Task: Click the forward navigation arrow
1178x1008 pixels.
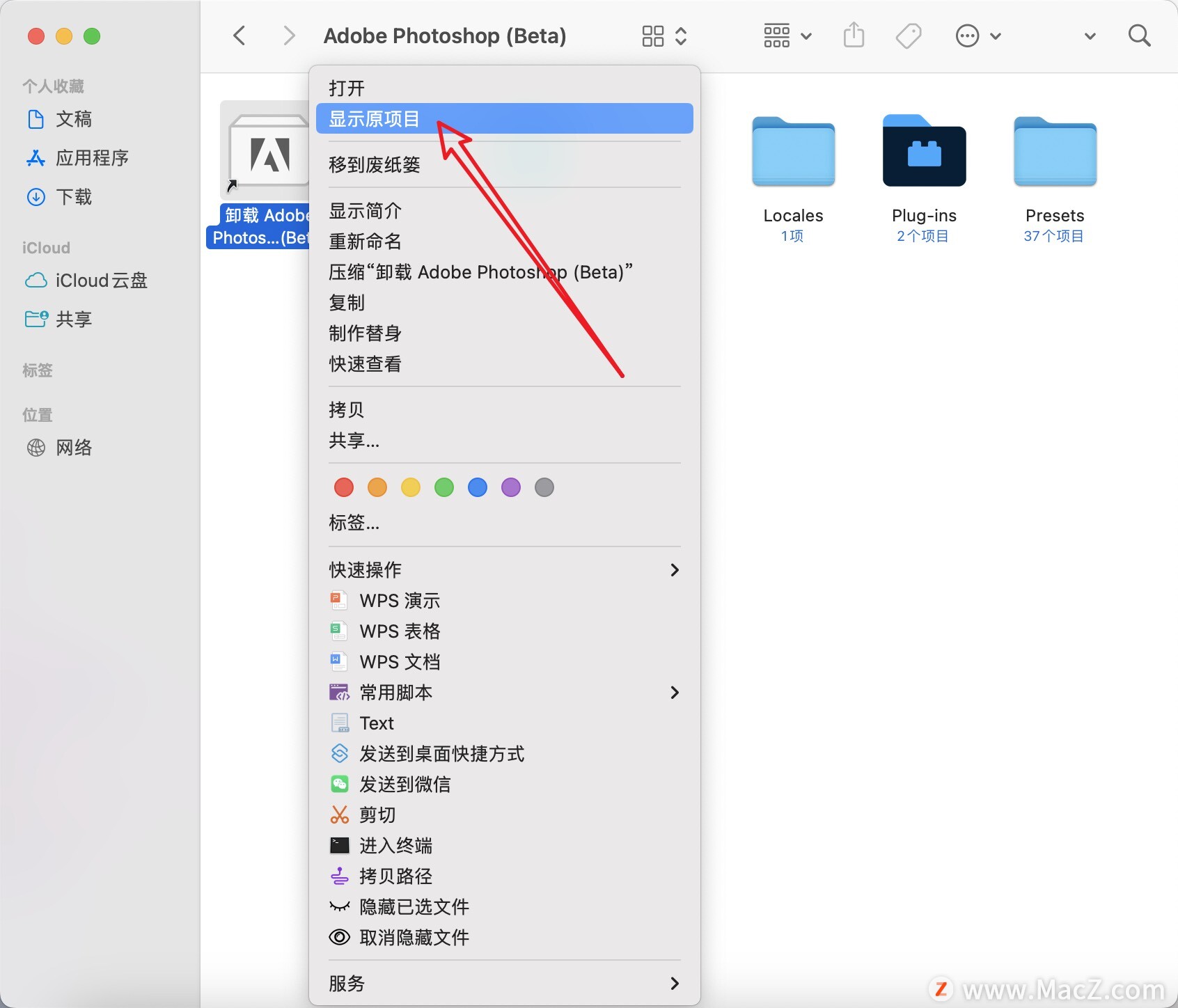Action: click(289, 36)
